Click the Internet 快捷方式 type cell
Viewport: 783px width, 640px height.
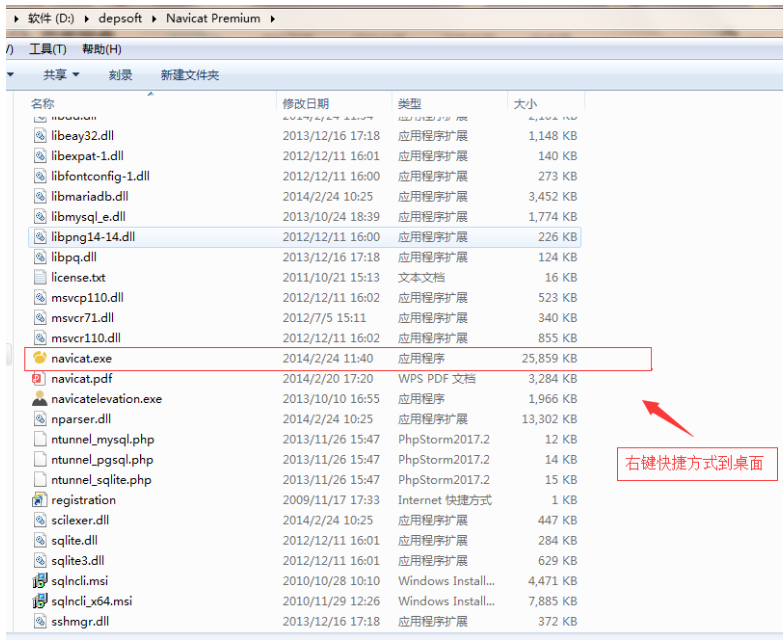click(x=444, y=500)
